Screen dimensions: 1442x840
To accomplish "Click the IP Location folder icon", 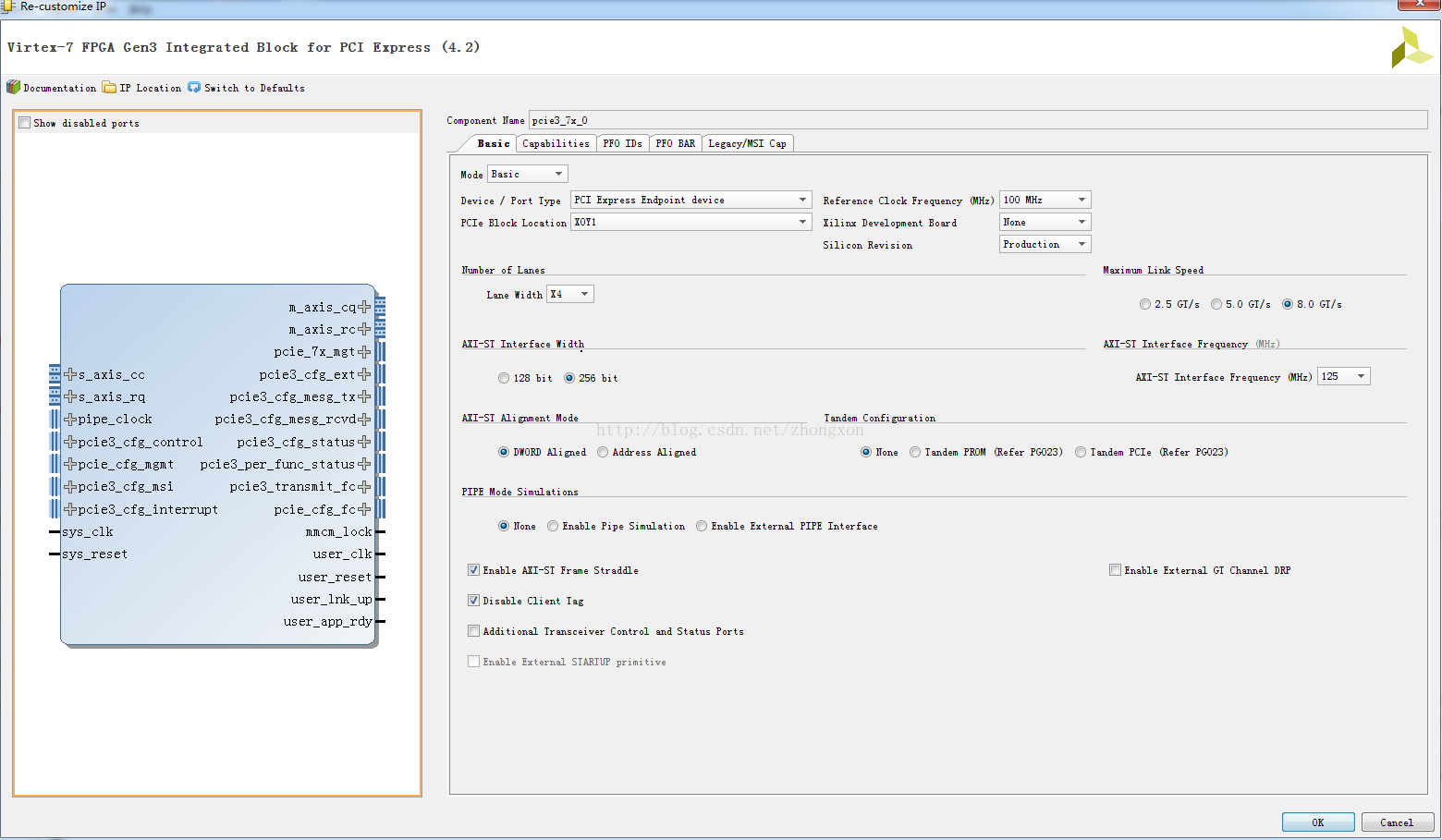I will (x=109, y=88).
